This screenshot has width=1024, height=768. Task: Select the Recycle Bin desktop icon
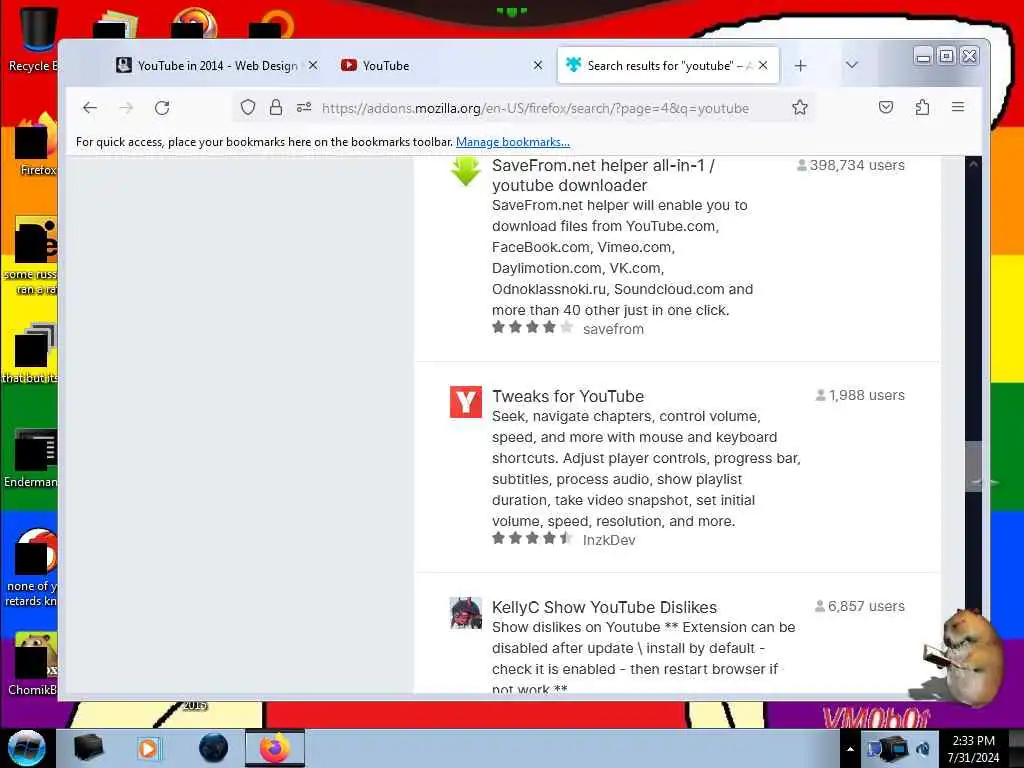click(34, 38)
